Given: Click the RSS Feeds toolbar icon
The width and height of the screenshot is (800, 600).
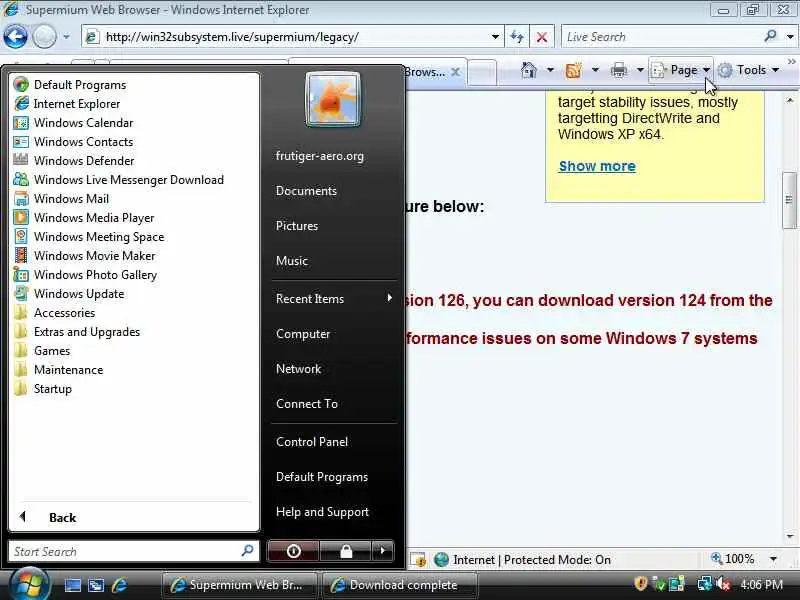Looking at the screenshot, I should tap(573, 70).
